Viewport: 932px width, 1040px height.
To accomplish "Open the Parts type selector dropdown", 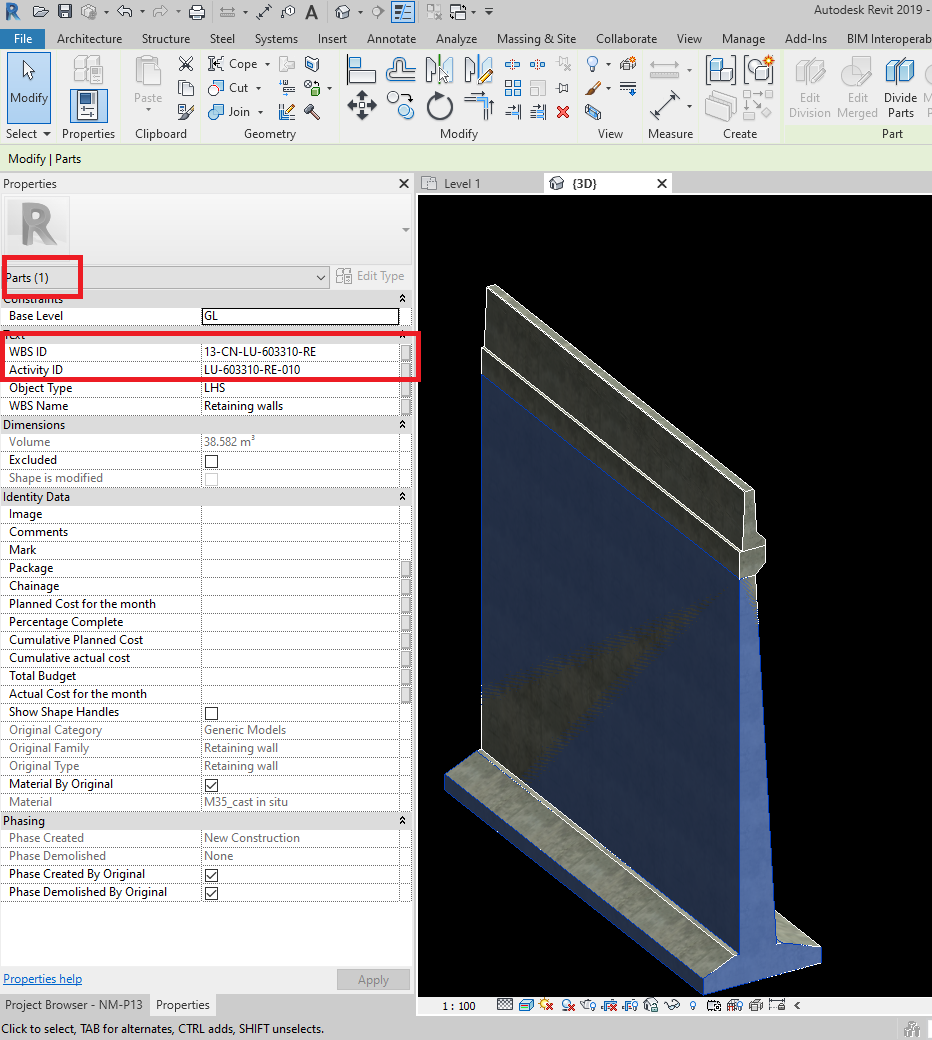I will click(319, 277).
